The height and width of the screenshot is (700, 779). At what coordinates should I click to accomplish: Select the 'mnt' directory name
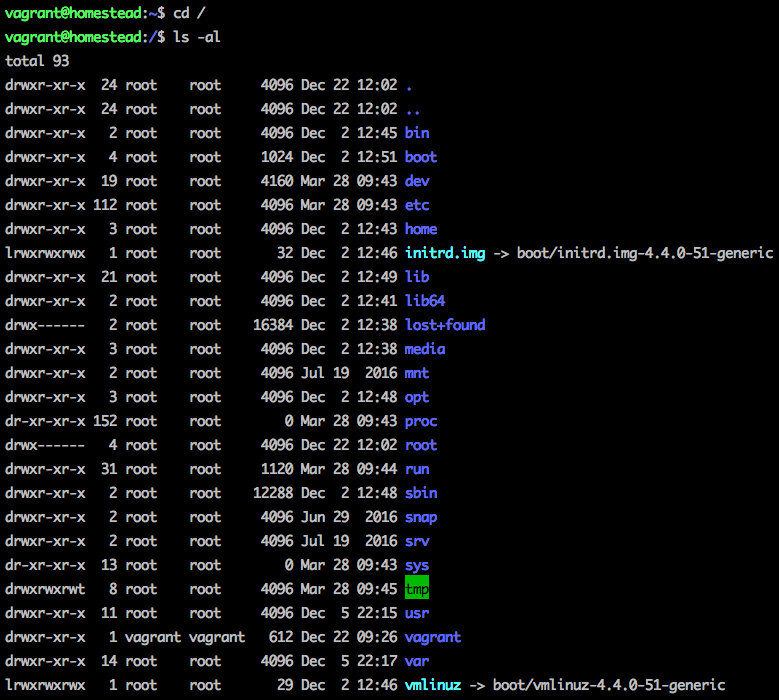(x=417, y=373)
